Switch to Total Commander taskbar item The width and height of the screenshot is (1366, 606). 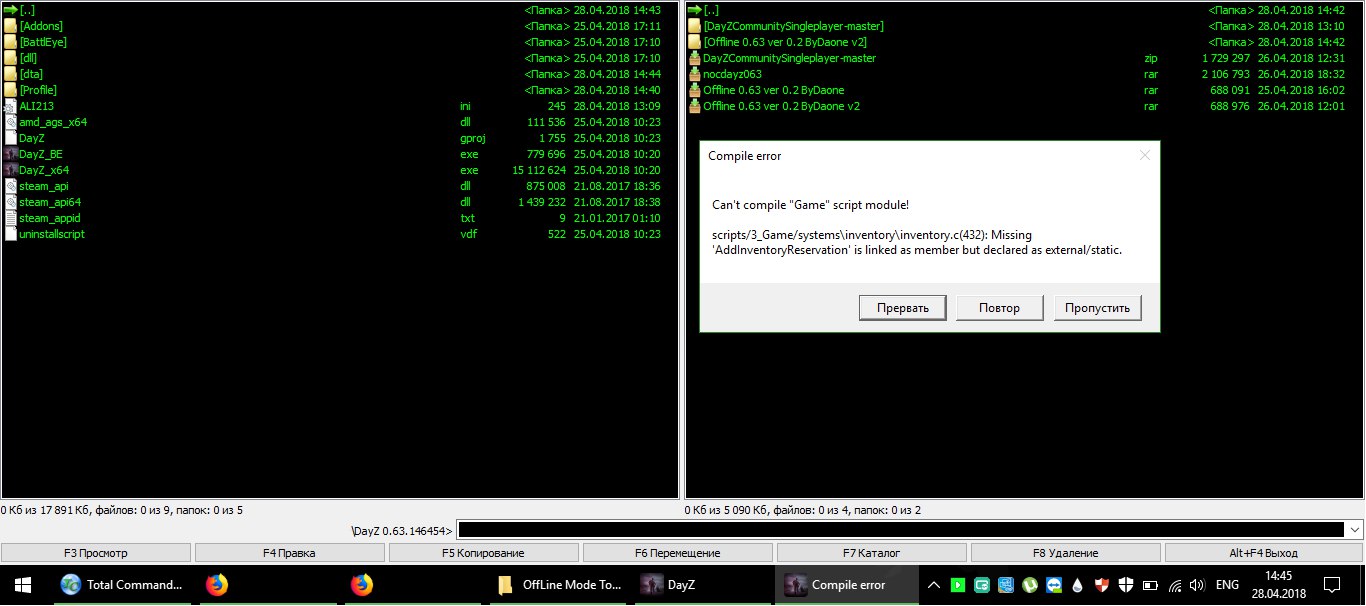pos(123,585)
